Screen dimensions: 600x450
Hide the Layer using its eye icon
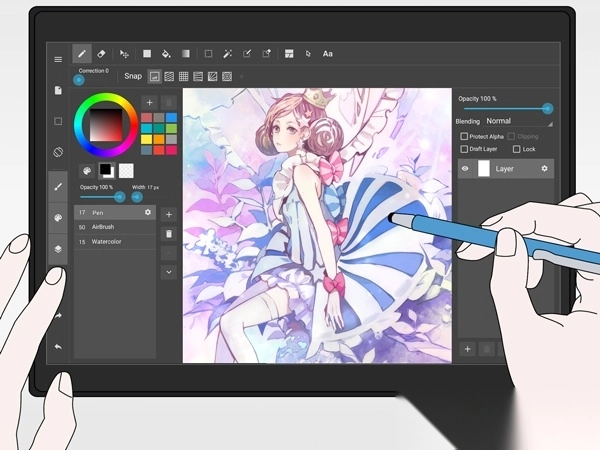click(x=465, y=169)
